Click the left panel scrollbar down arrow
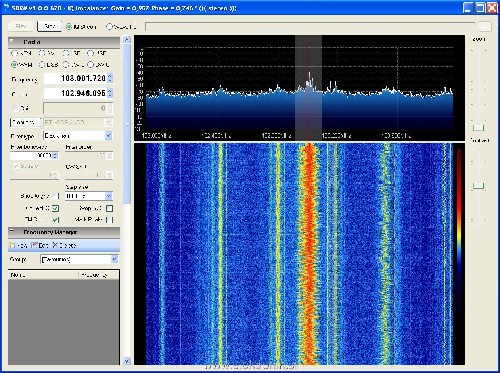This screenshot has height=373, width=500. (127, 361)
